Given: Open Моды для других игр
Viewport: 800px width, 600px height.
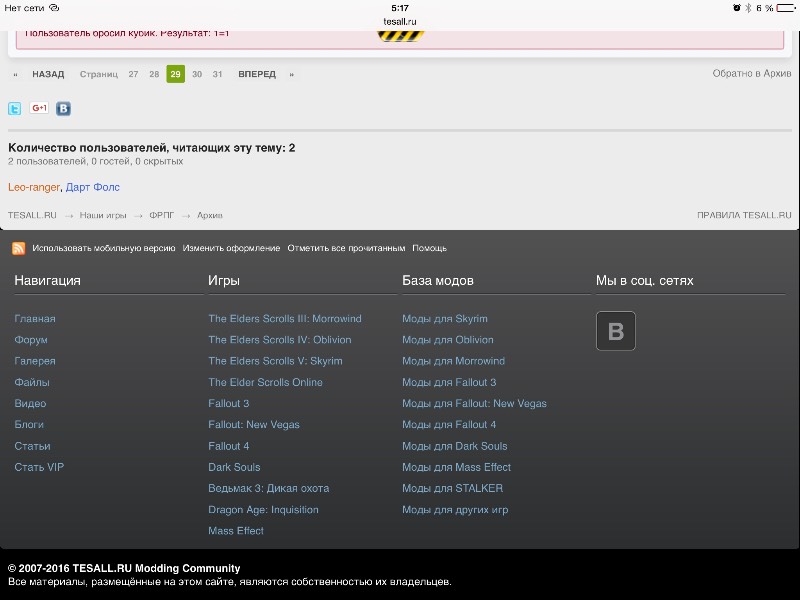Looking at the screenshot, I should point(455,510).
